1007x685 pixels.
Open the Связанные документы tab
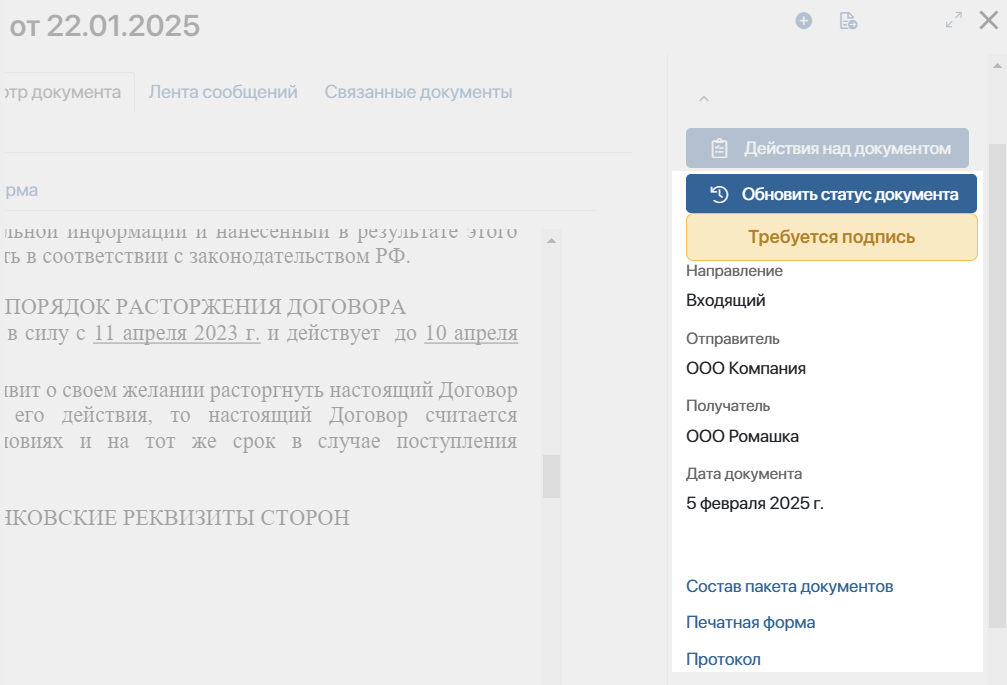pos(417,91)
